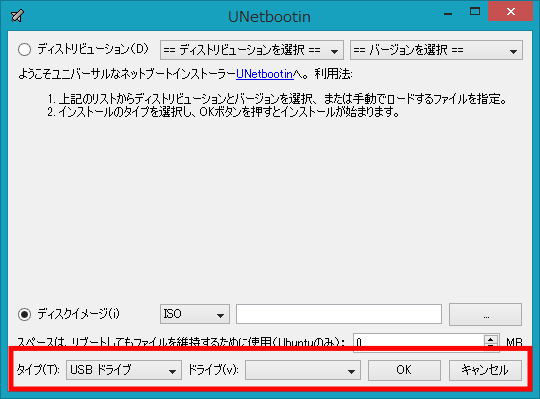Viewport: 540px width, 399px height.
Task: Open the ディストリビューションを選択 dropdown
Action: point(252,50)
